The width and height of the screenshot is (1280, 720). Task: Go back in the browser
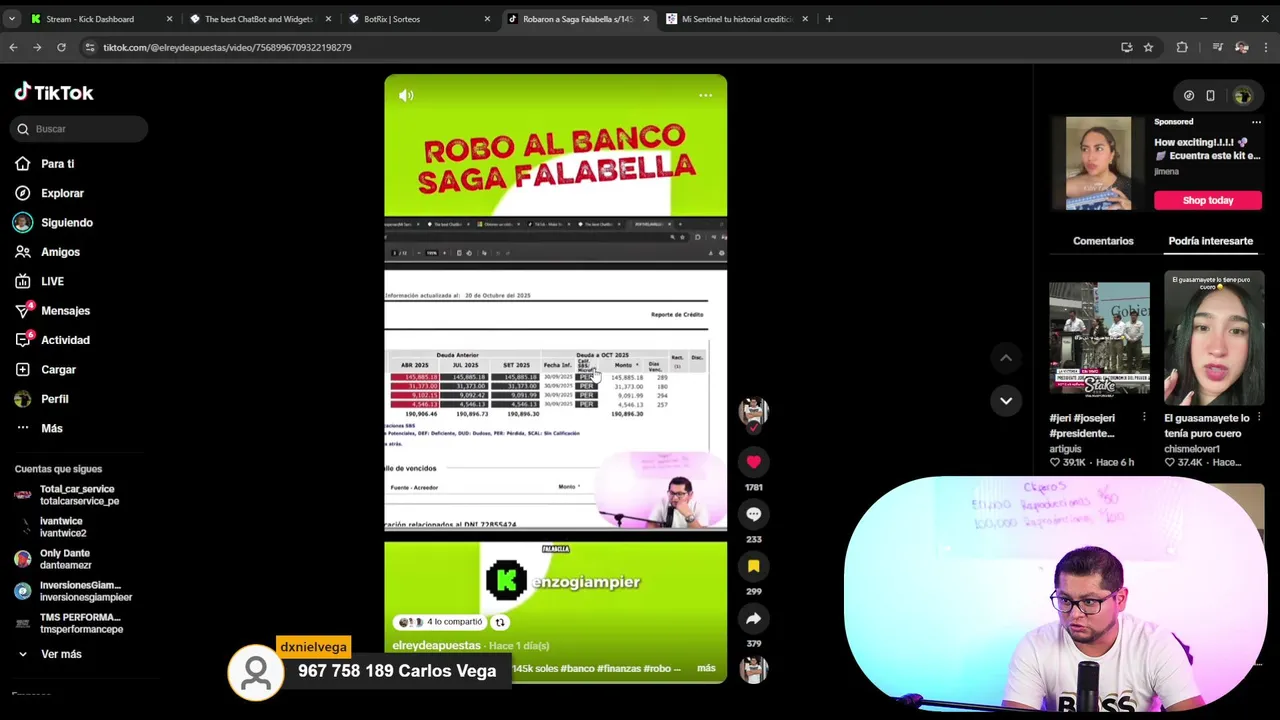[13, 47]
